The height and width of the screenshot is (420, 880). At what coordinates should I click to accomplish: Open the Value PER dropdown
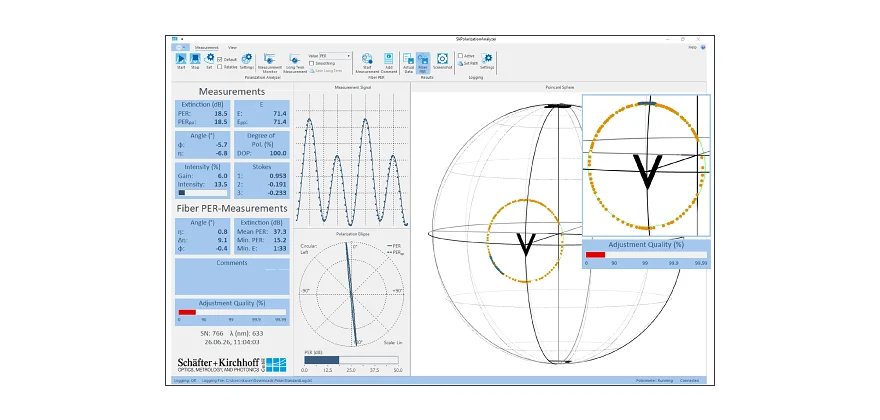(335, 56)
